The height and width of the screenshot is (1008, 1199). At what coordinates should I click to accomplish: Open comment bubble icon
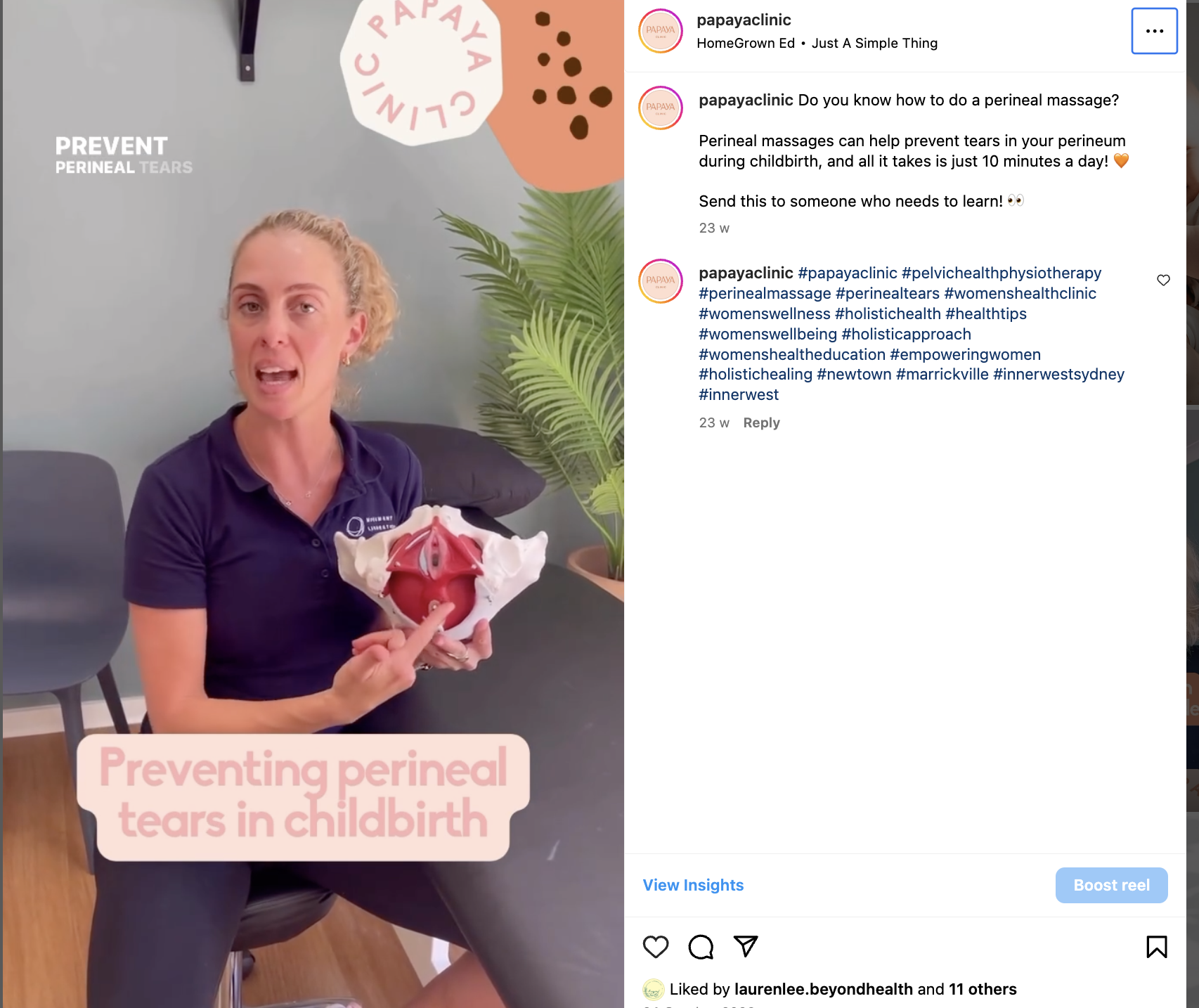tap(701, 947)
